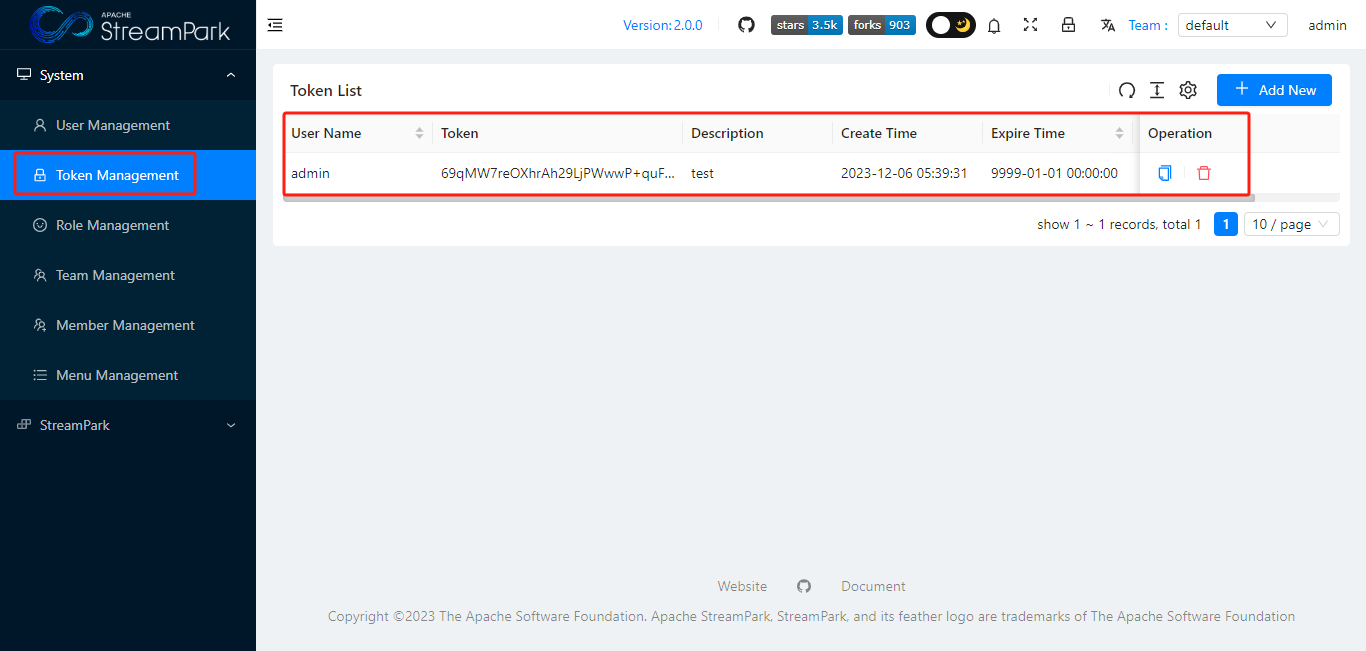Collapse the sidebar with the hamburger icon
The image size is (1366, 651).
(275, 24)
